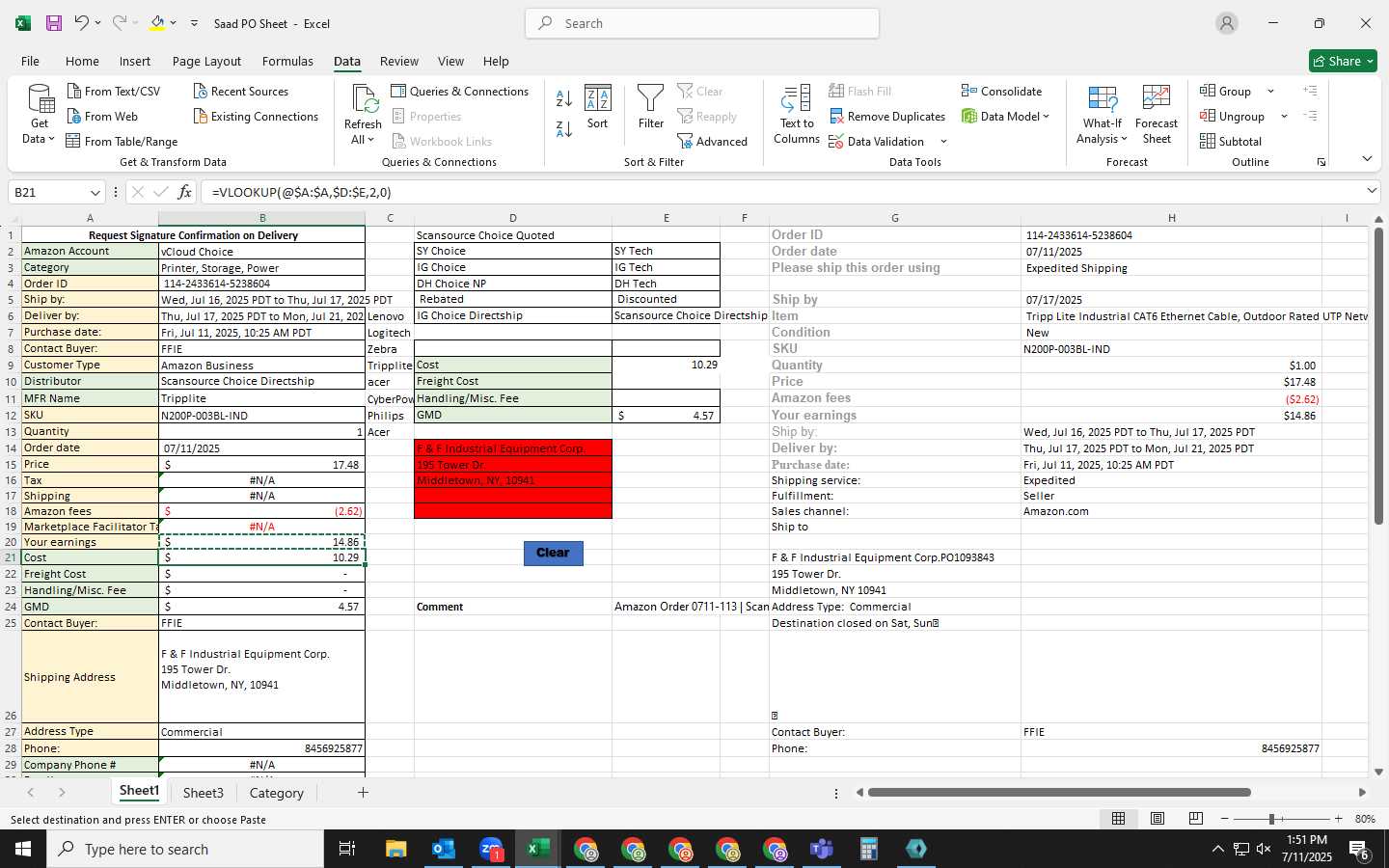
Task: Click the blue Clear button
Action: tap(553, 553)
